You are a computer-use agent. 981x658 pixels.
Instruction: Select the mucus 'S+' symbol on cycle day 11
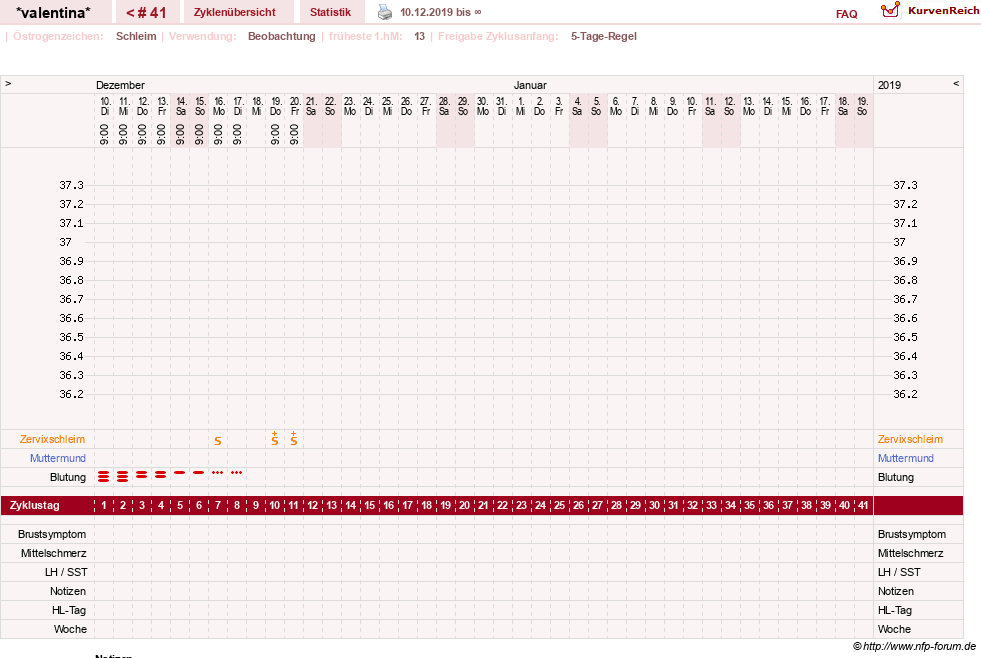tap(293, 438)
